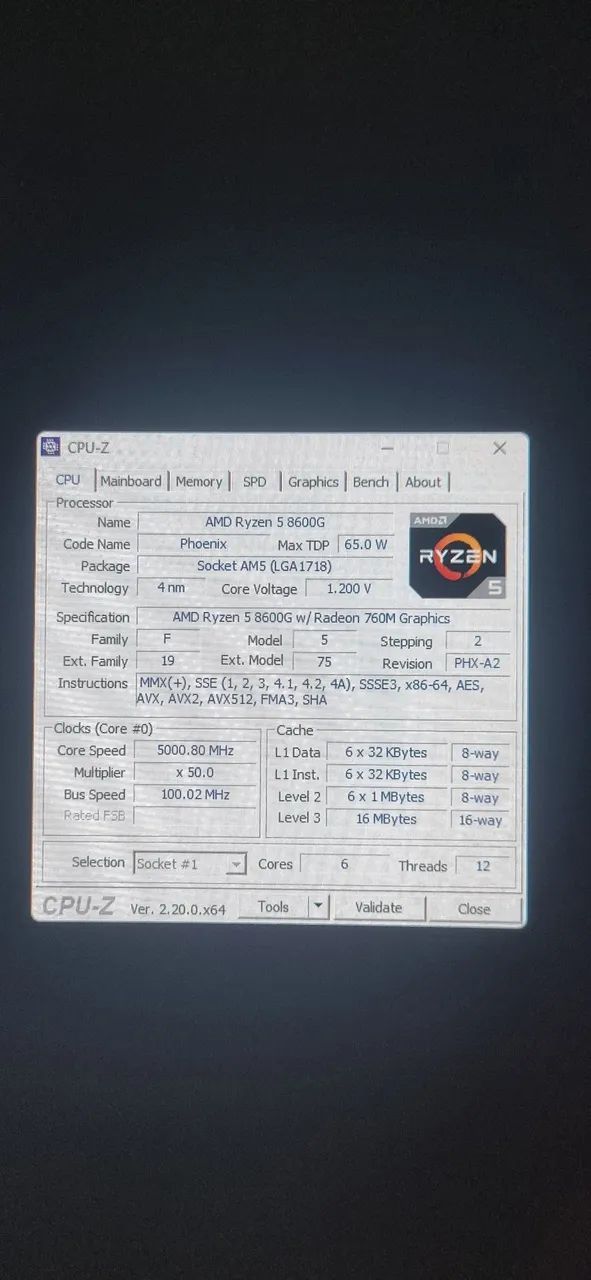
Task: Click the CPU-Z title bar icon
Action: coord(51,447)
